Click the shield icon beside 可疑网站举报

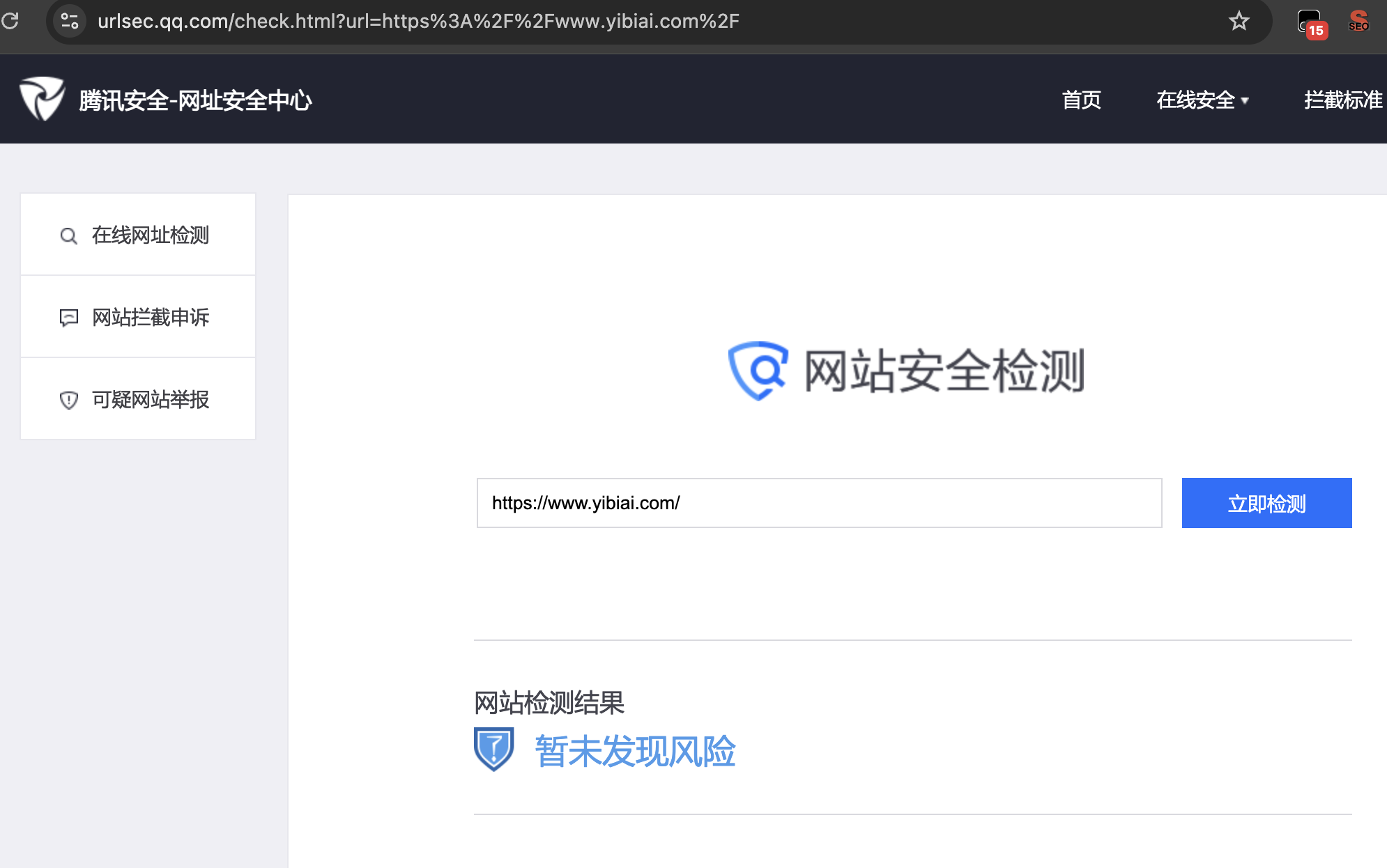[68, 400]
